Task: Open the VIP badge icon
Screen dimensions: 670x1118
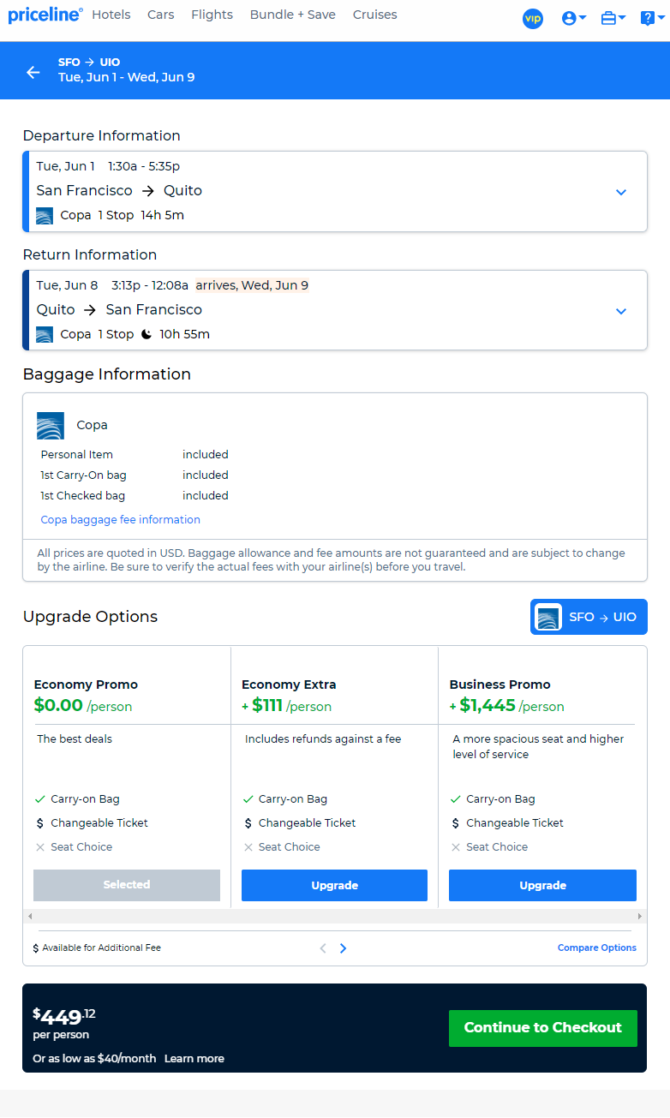Action: pos(532,19)
